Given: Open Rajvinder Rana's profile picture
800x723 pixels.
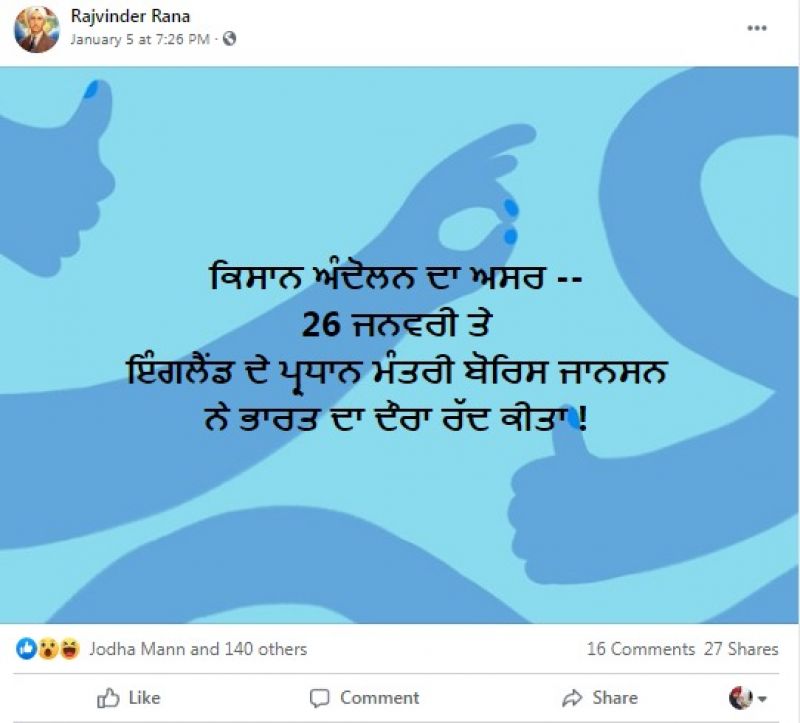Looking at the screenshot, I should coord(36,29).
